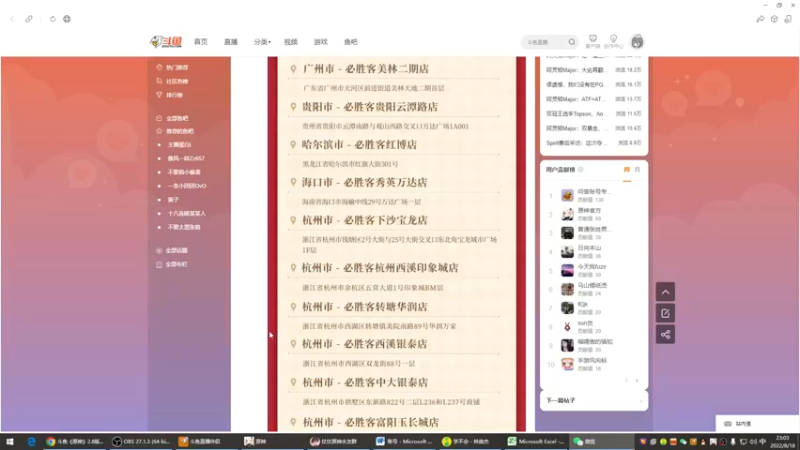Go back using the browser back arrow

pyautogui.click(x=12, y=19)
